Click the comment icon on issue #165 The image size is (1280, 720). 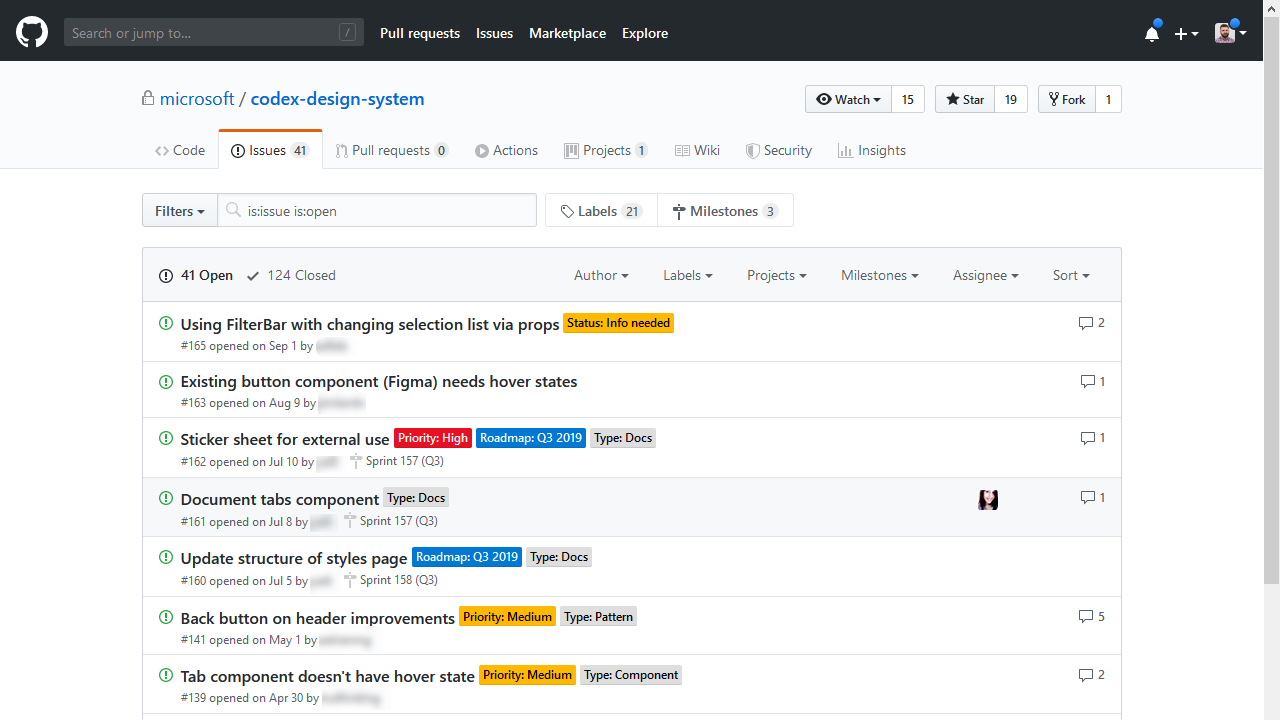1086,323
